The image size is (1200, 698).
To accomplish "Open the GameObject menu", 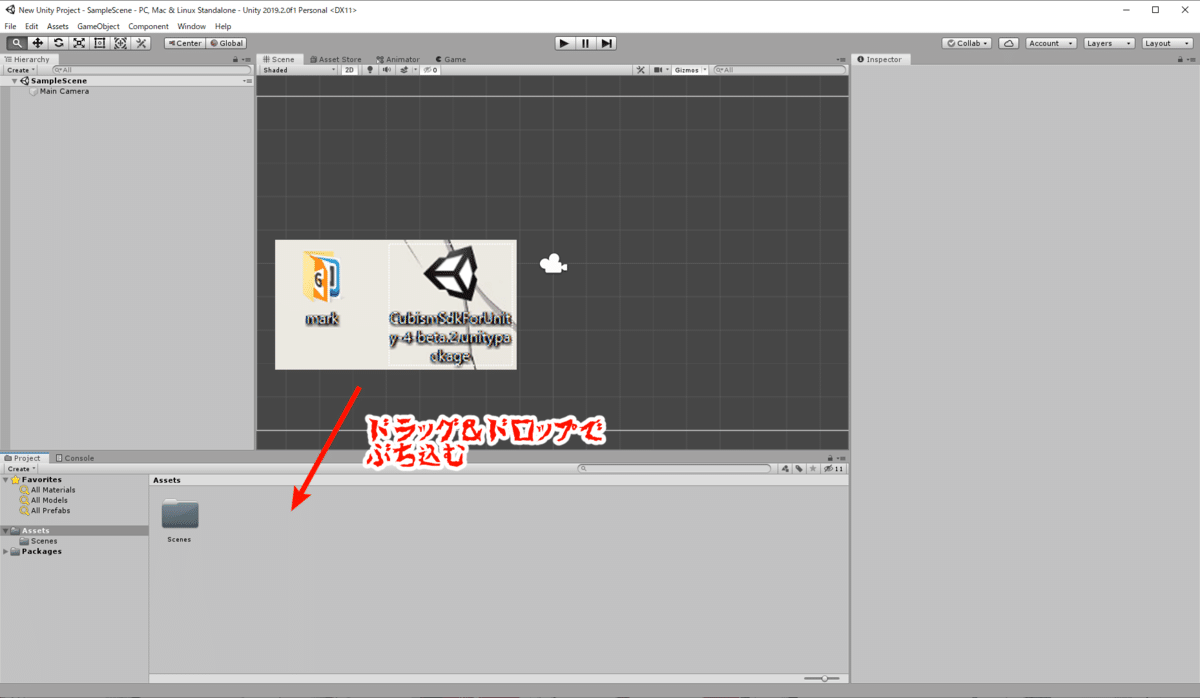I will 99,26.
